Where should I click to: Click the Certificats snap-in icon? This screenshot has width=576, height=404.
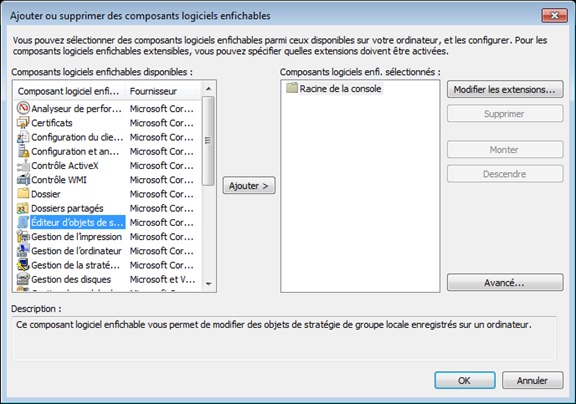click(x=23, y=123)
